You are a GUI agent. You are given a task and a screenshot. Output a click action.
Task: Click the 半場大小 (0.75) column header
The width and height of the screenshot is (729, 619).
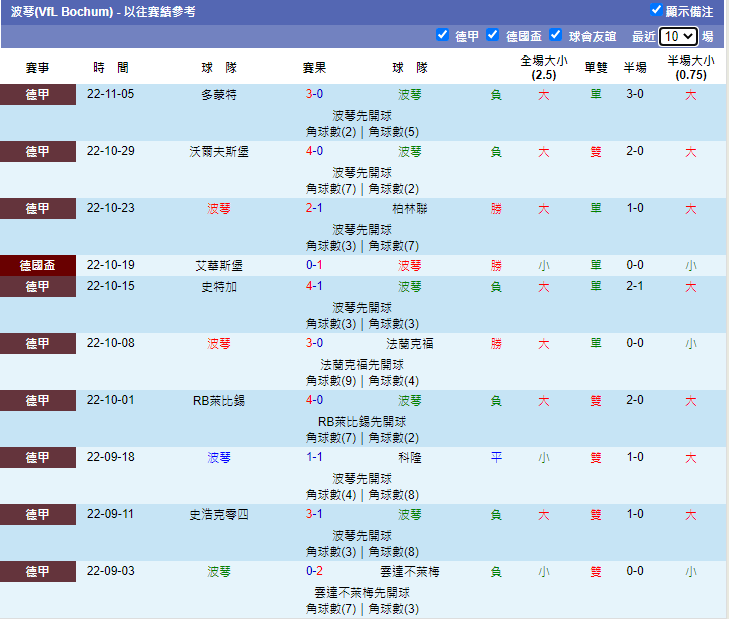[691, 68]
